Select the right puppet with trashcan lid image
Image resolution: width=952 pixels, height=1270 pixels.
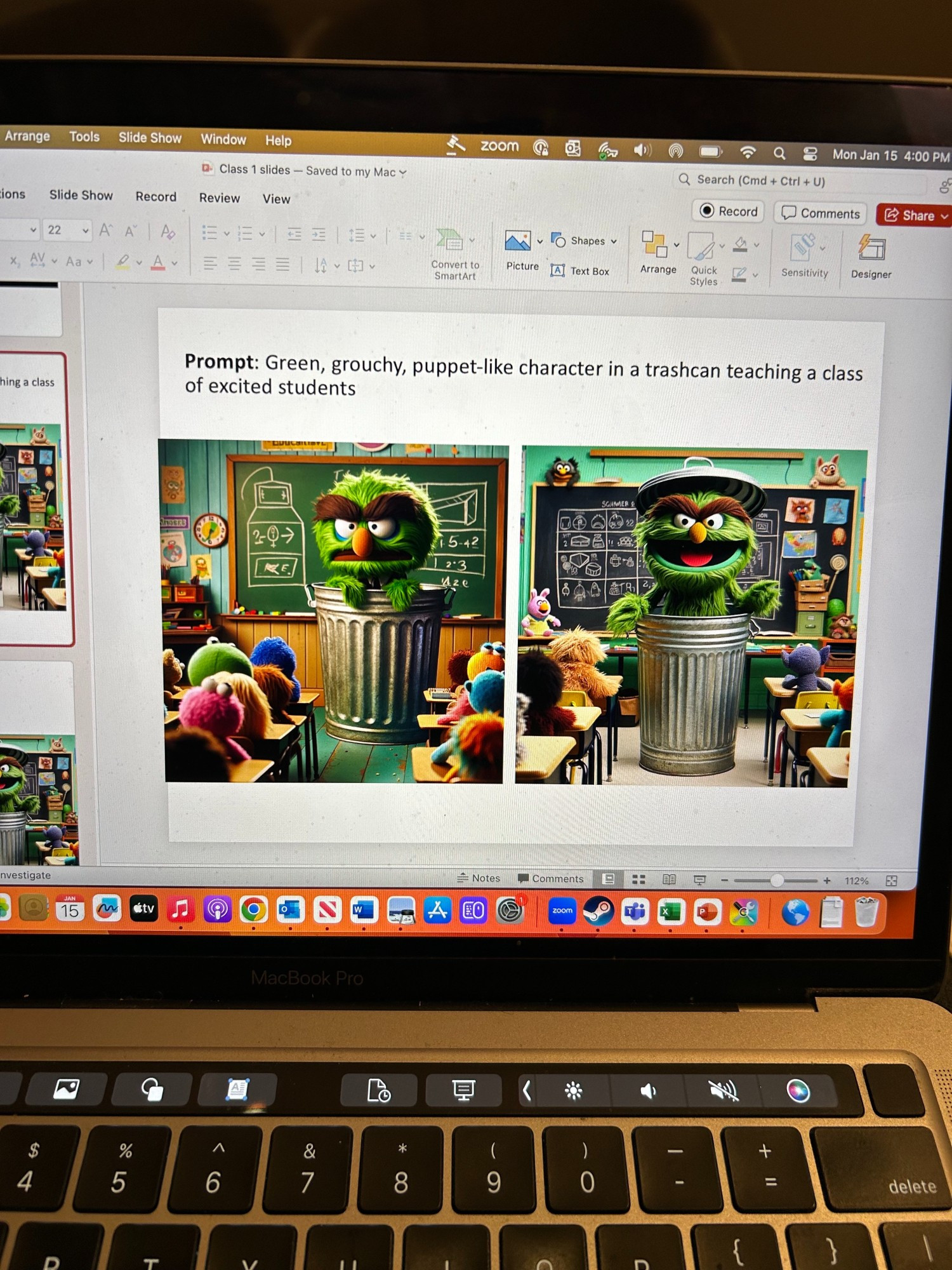click(x=691, y=617)
